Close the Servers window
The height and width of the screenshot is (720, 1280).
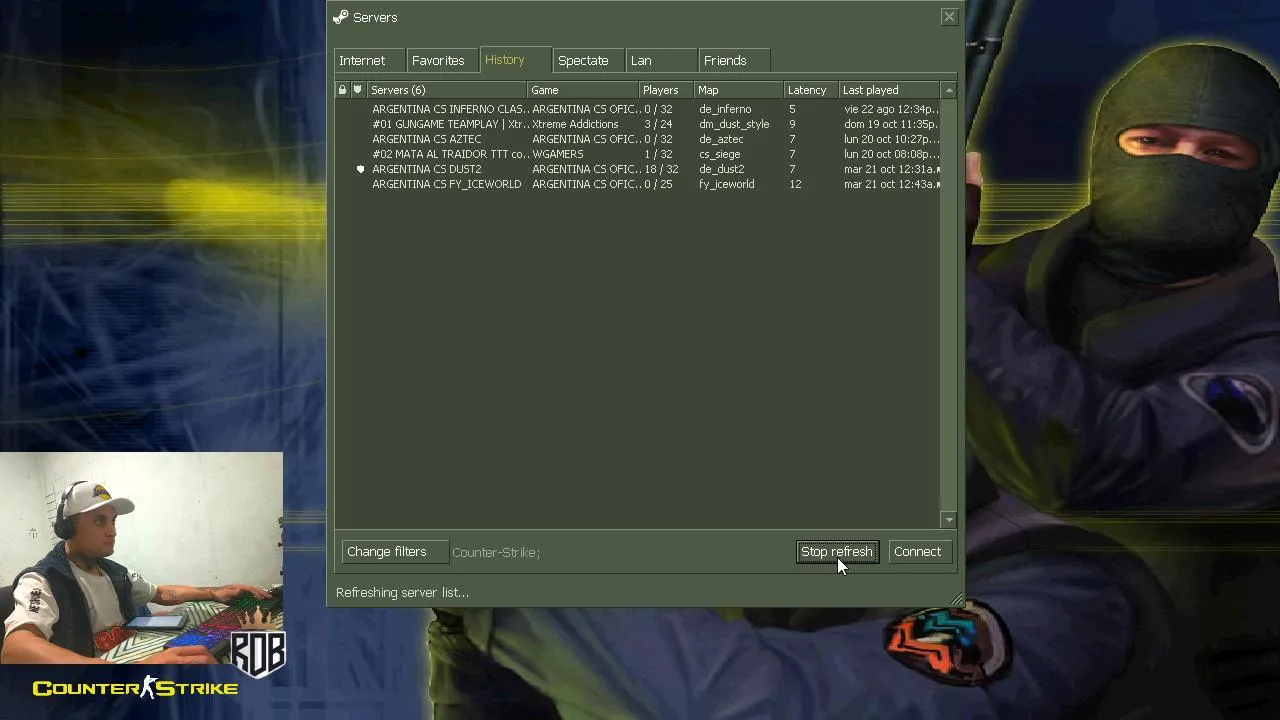(949, 17)
